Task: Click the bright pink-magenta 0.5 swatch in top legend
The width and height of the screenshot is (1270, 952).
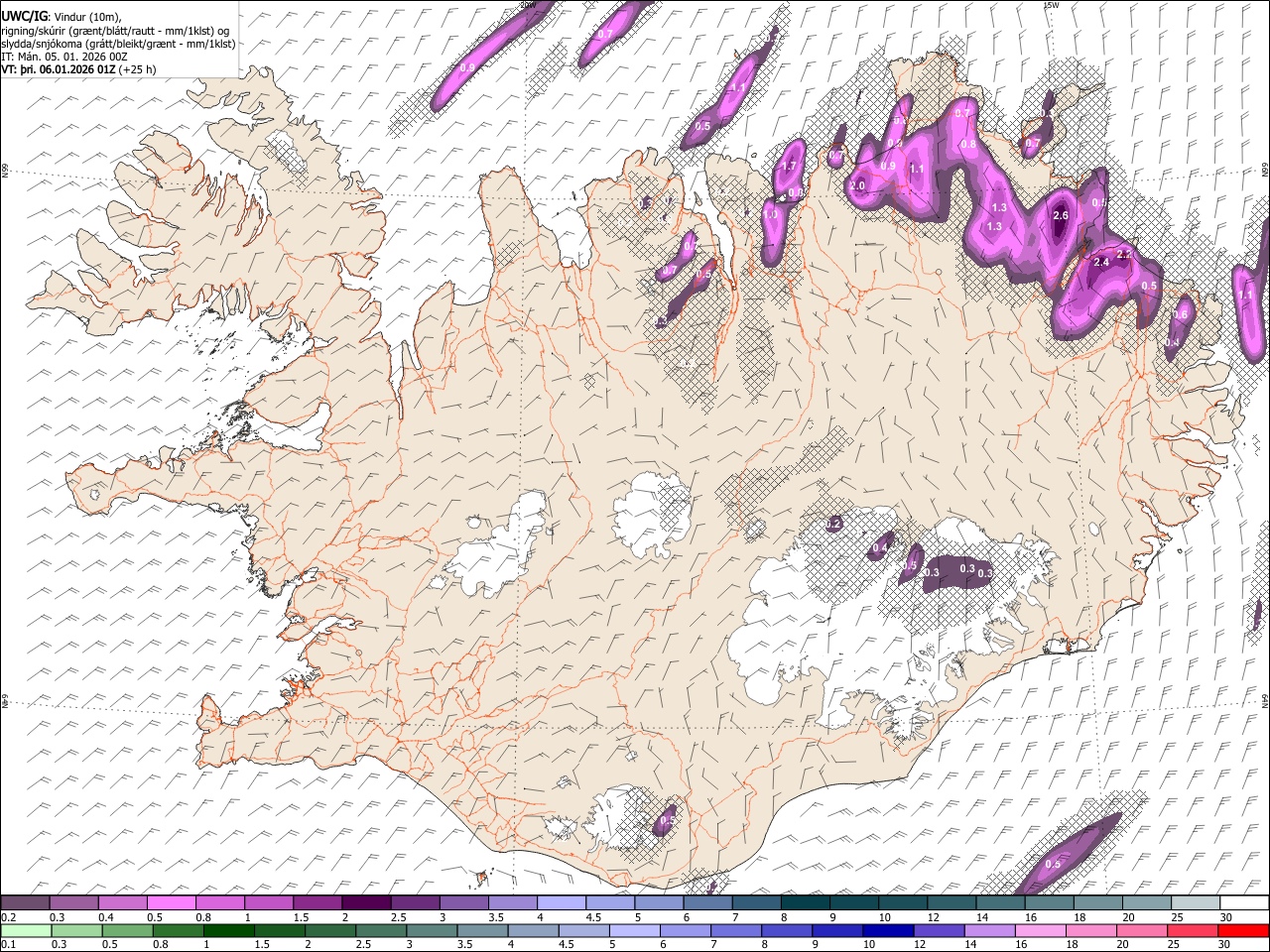Action: point(171,903)
